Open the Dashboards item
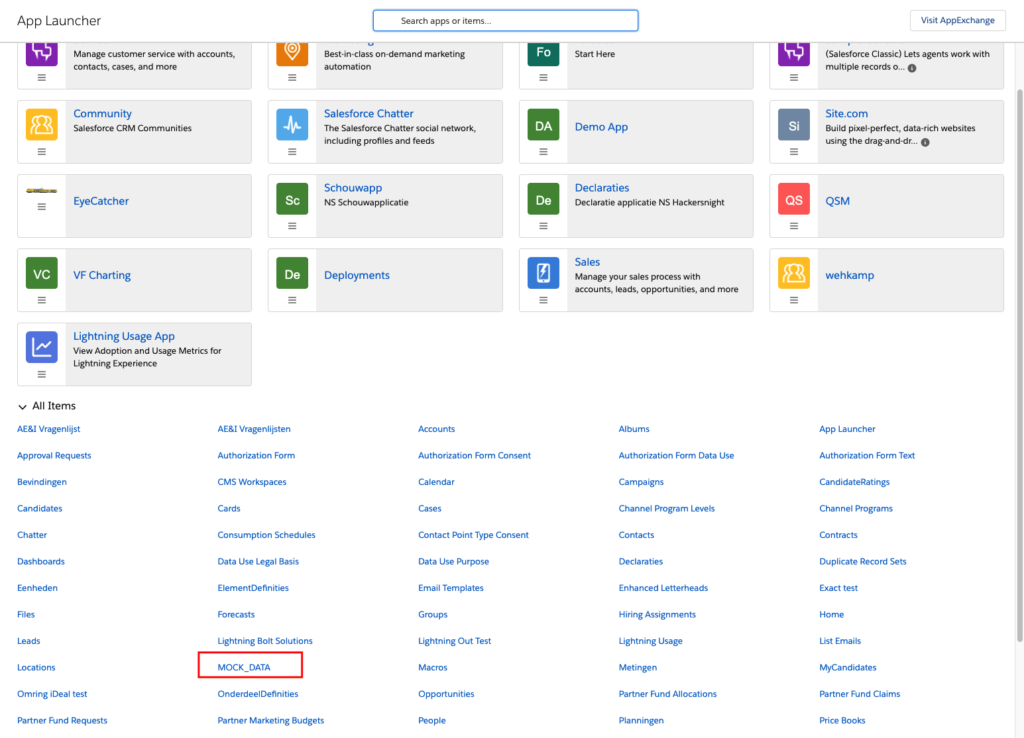1024x738 pixels. coord(41,562)
